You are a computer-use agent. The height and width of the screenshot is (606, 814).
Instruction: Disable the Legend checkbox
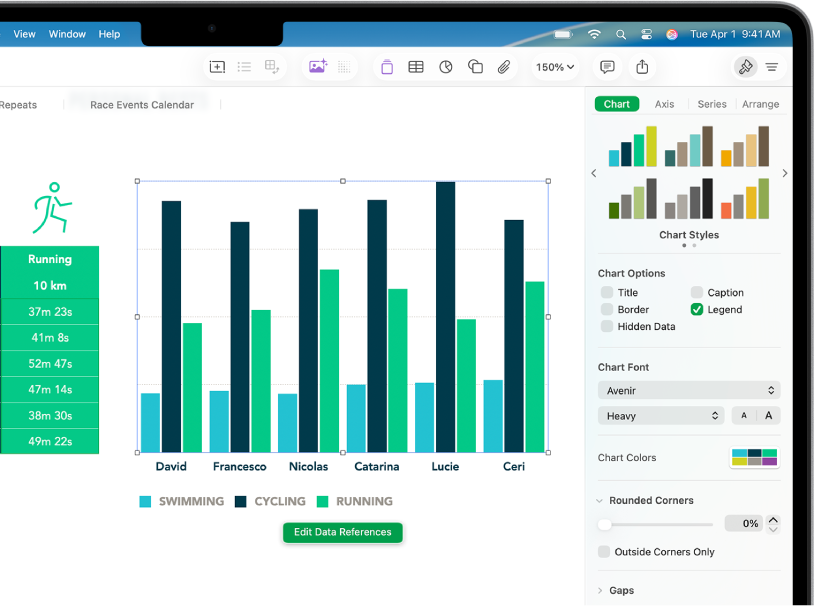pyautogui.click(x=696, y=309)
